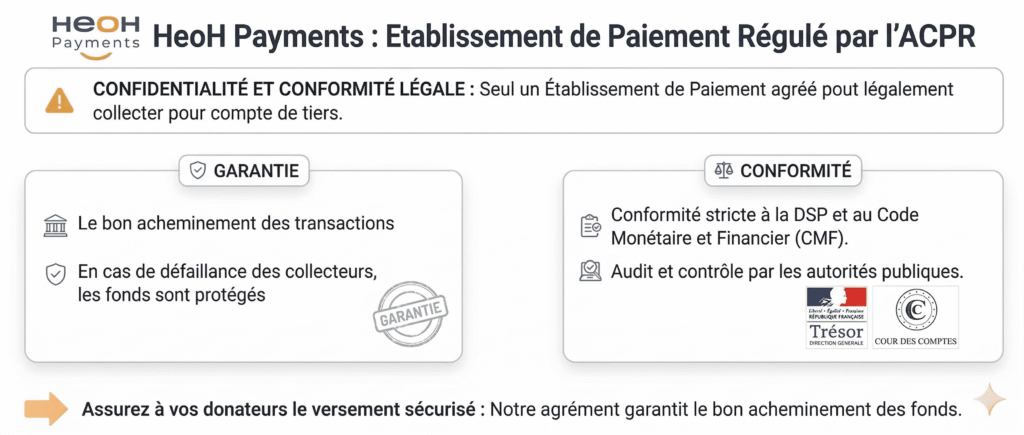Viewport: 1024px width, 435px height.
Task: Click 'Audit et contrôle par les autorités publiques'
Action: 786,270
